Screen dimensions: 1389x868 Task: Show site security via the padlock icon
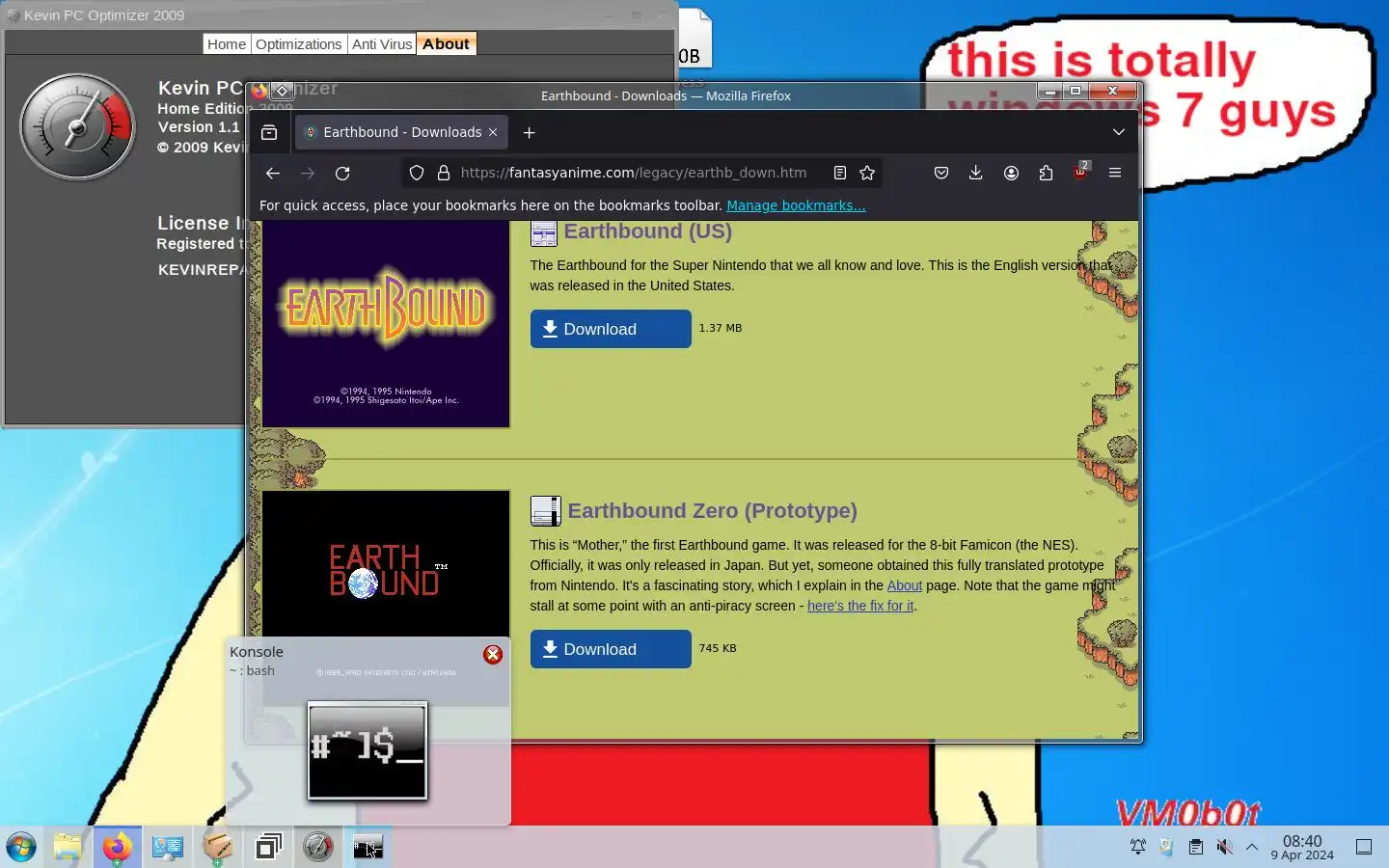(x=444, y=173)
